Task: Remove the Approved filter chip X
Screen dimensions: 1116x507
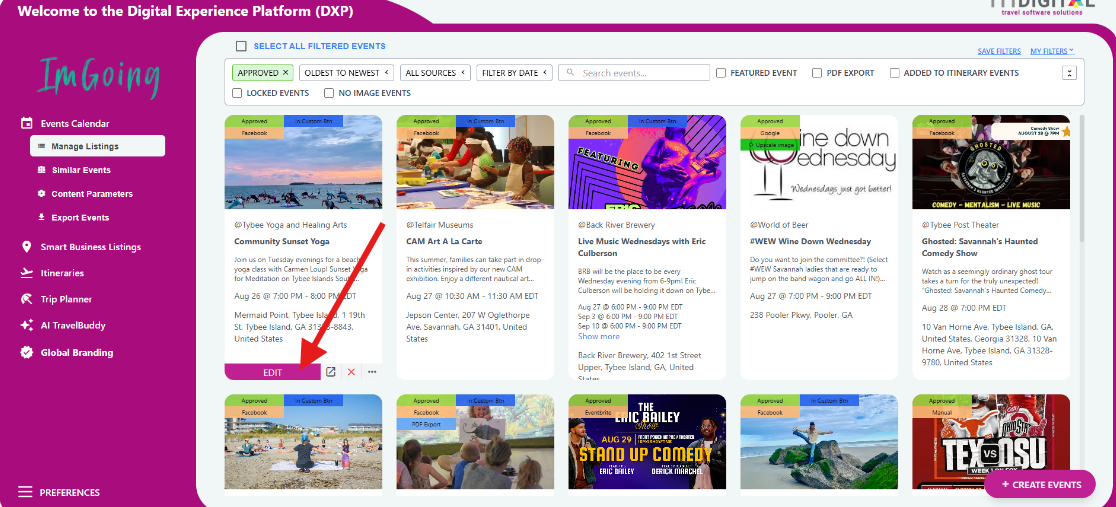Action: pos(285,73)
